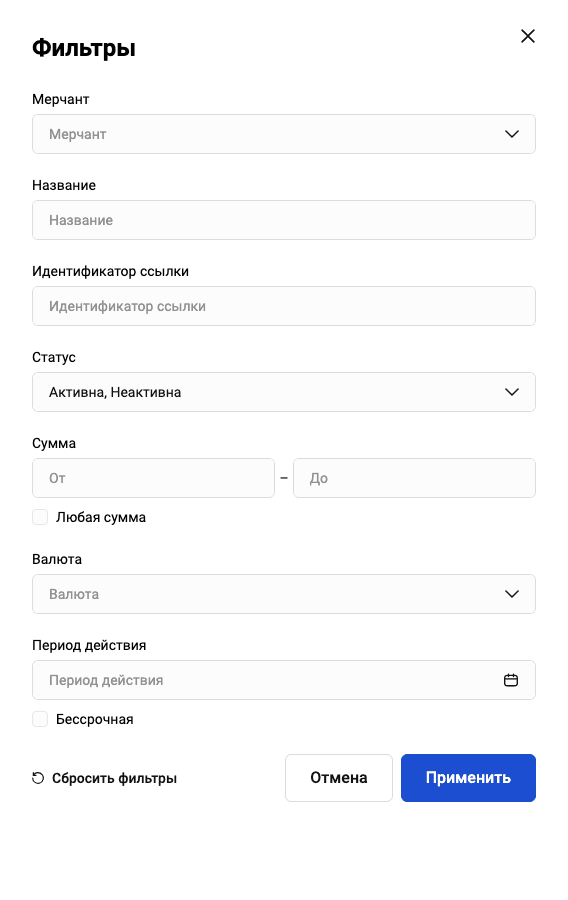Viewport: 568px width, 900px height.
Task: Focus the Идентификатор ссылки input field
Action: (284, 306)
